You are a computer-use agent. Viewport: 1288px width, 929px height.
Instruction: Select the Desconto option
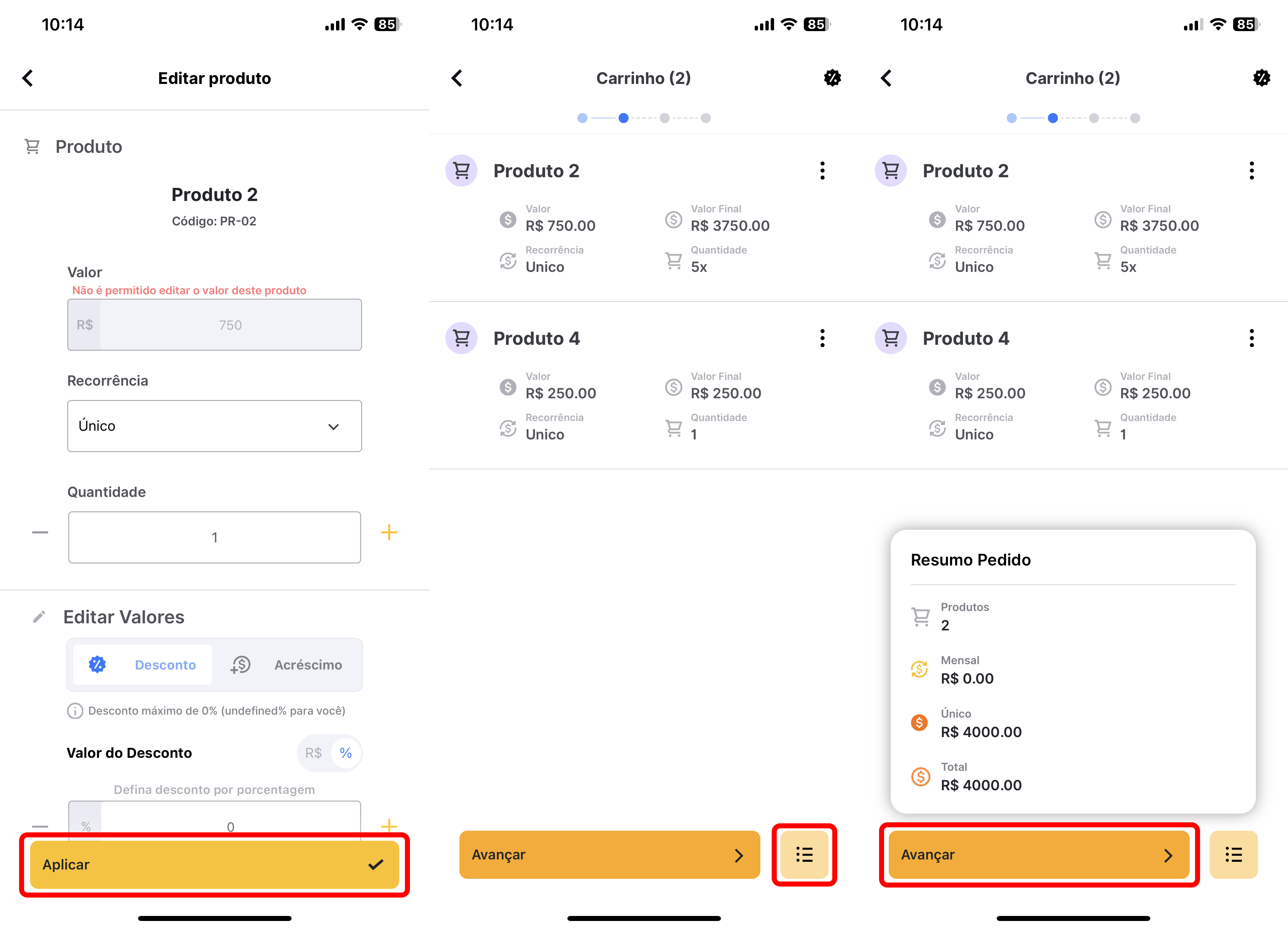pos(142,665)
